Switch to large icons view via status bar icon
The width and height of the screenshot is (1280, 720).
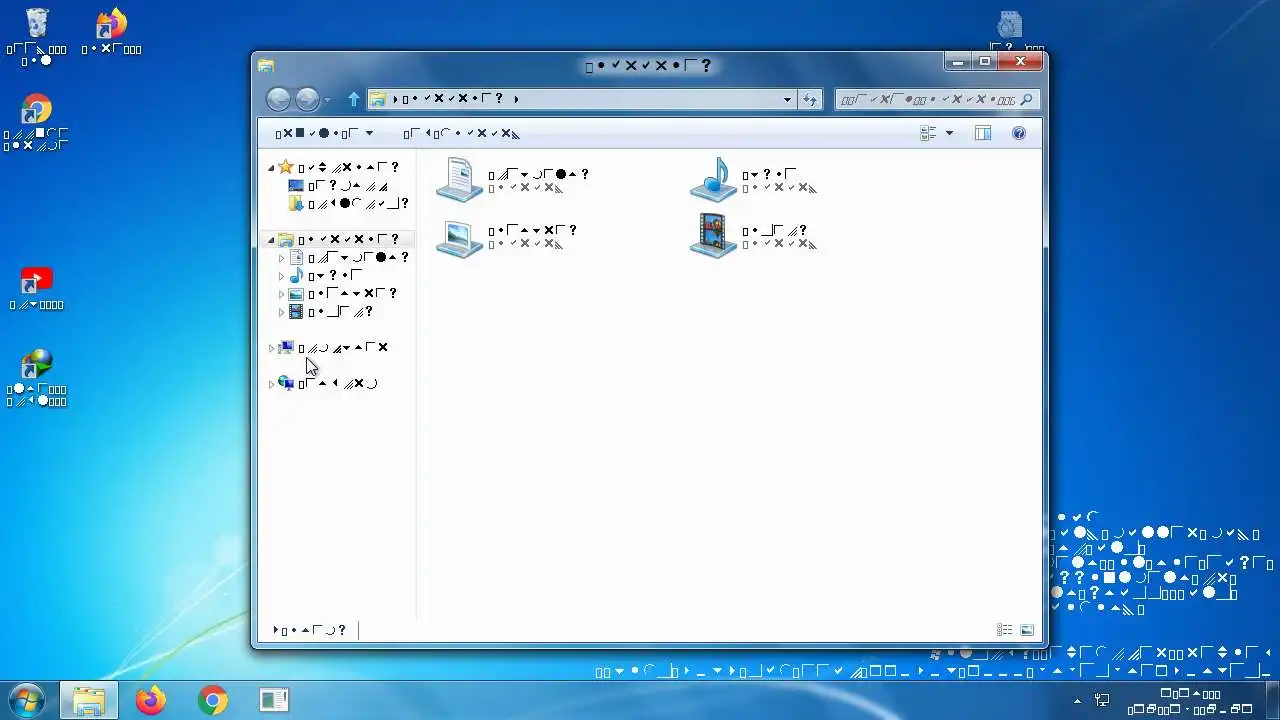[1027, 630]
